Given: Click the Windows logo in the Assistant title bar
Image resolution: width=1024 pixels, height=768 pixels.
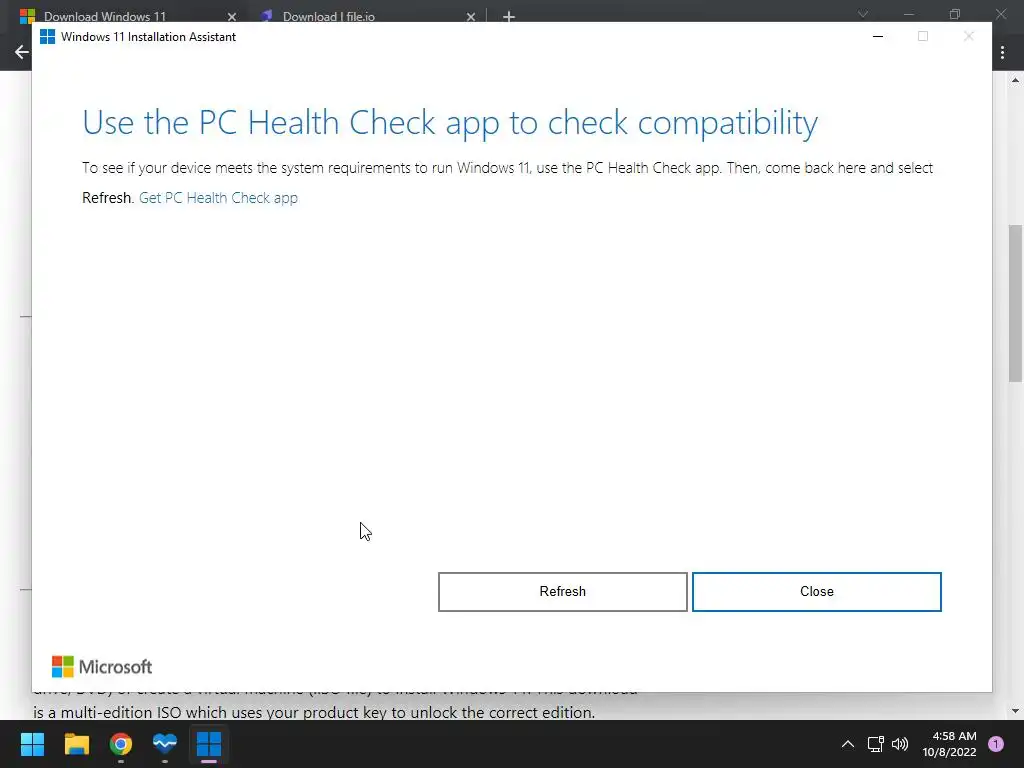Looking at the screenshot, I should point(48,37).
